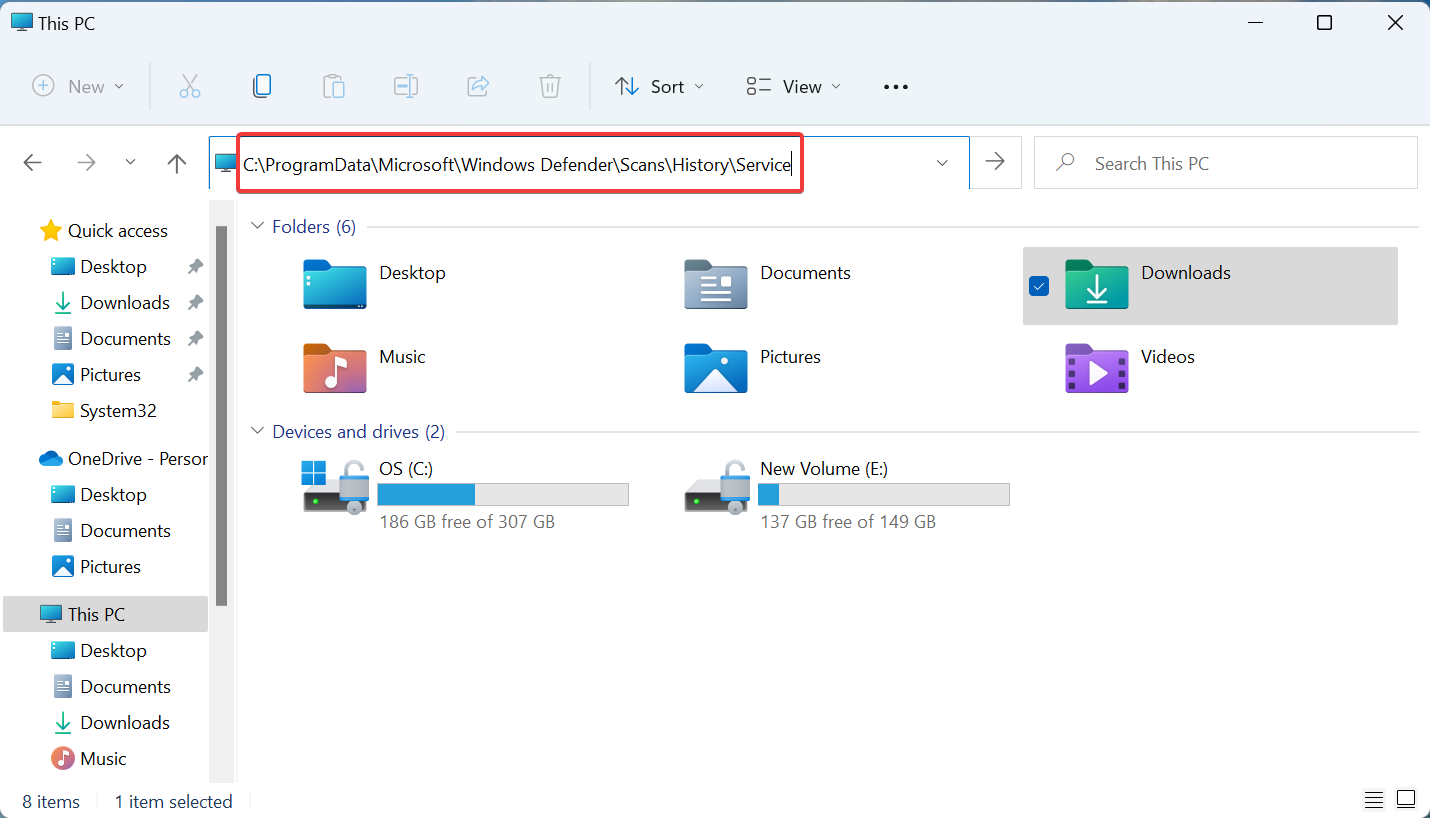1430x818 pixels.
Task: Click the Cut icon in the toolbar
Action: tap(190, 86)
